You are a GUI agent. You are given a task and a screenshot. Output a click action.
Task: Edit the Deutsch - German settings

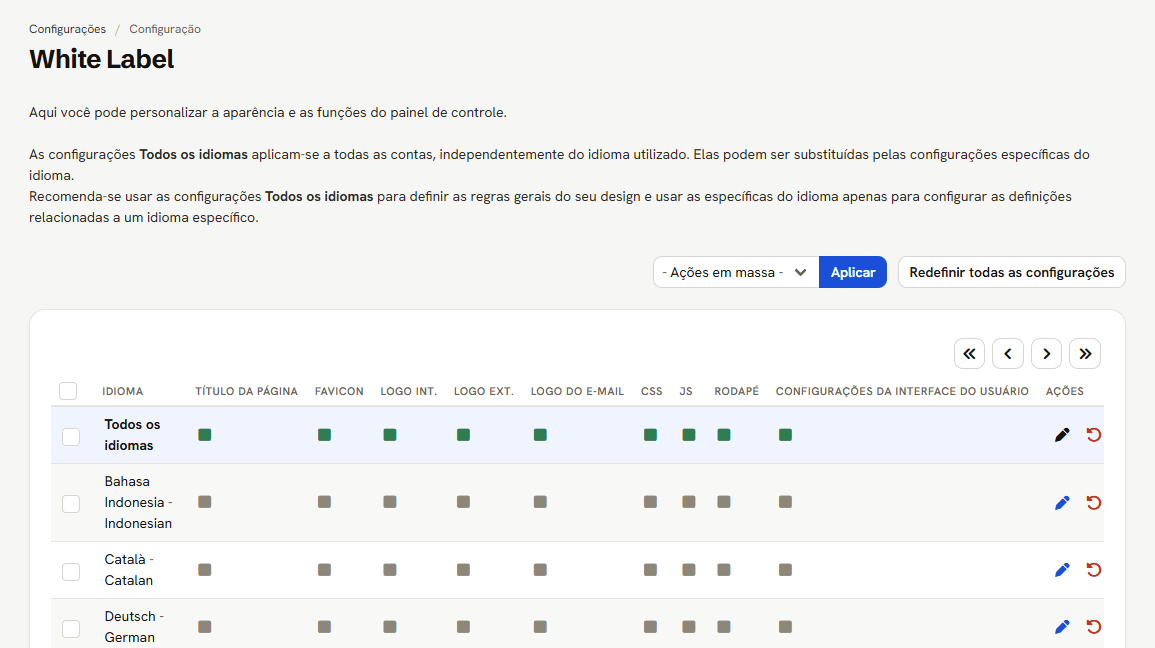(1061, 627)
